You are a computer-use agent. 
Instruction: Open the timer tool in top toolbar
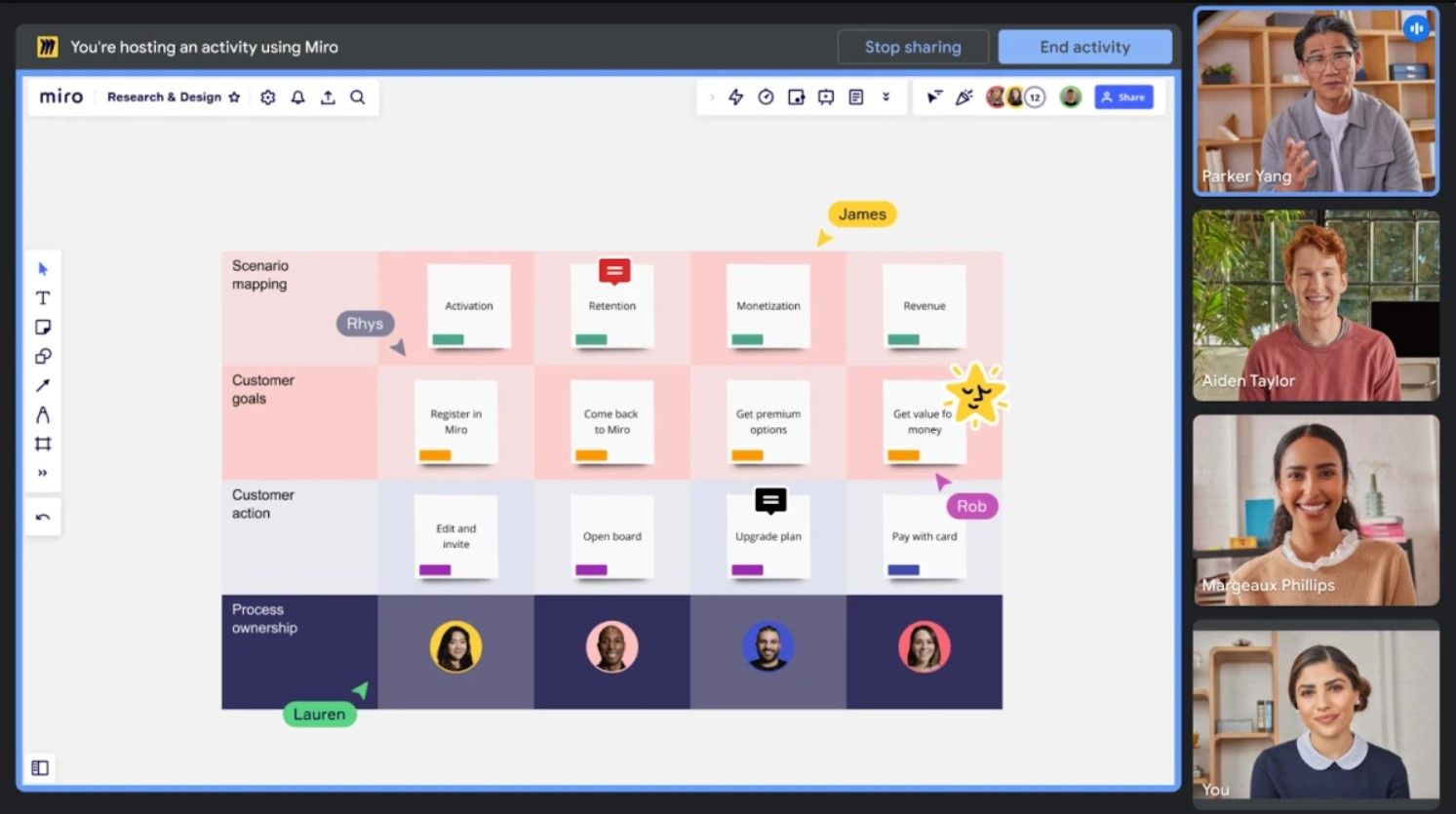(767, 97)
